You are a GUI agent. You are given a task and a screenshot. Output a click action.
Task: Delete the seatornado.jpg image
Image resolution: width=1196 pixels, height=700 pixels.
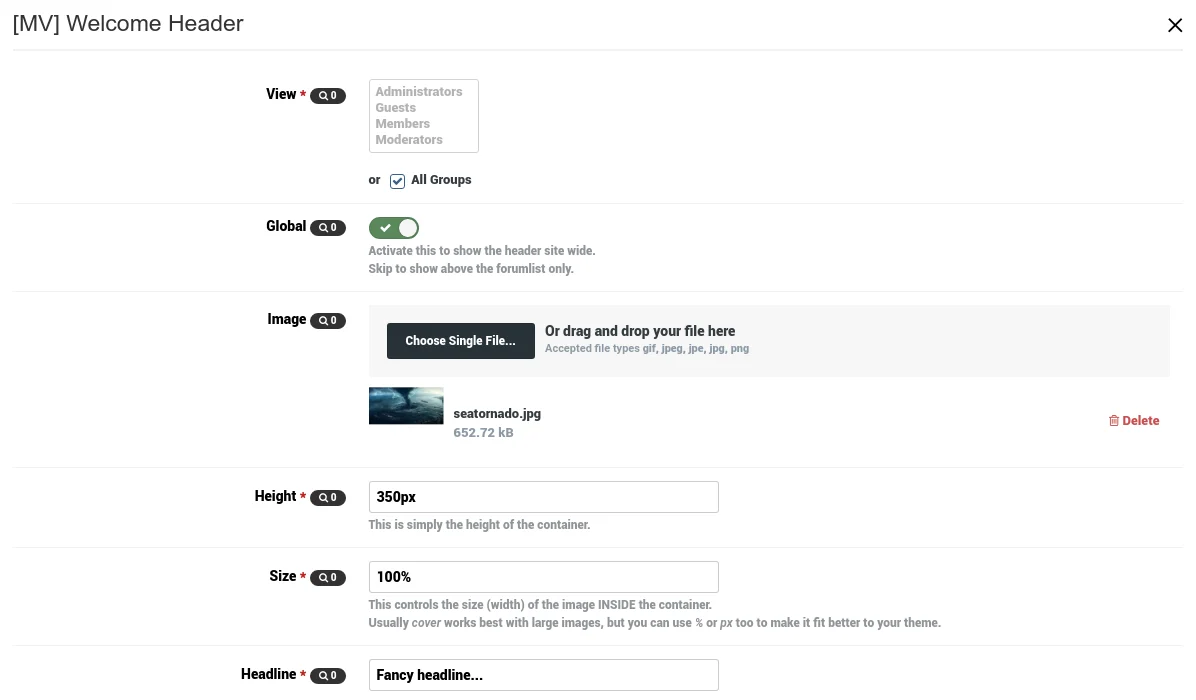(1134, 421)
